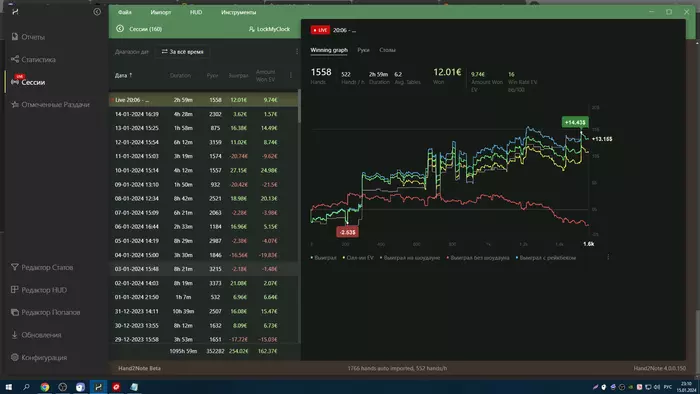This screenshot has width=700, height=394.
Task: Switch to the Столы tab
Action: tap(388, 50)
